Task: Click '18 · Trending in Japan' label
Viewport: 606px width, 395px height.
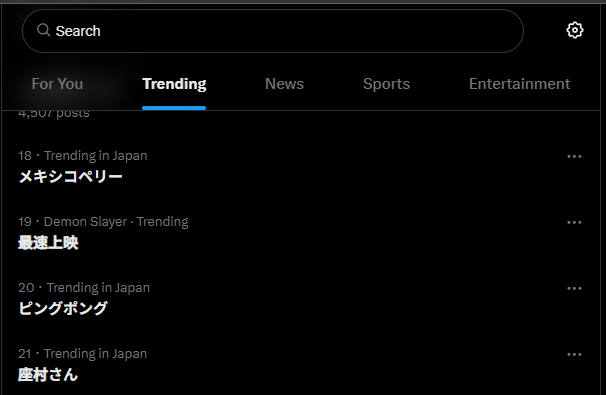Action: click(83, 156)
